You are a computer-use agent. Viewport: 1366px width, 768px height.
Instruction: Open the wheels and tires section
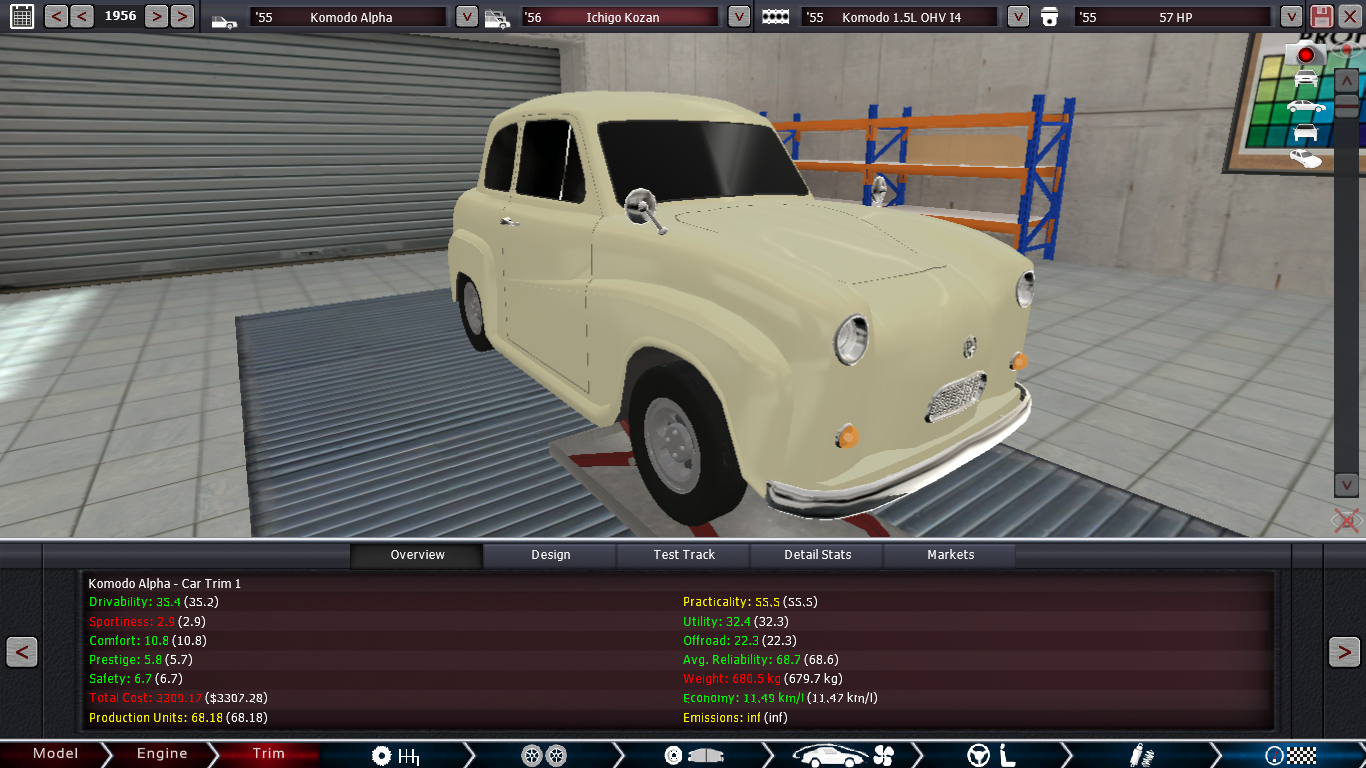tap(544, 755)
